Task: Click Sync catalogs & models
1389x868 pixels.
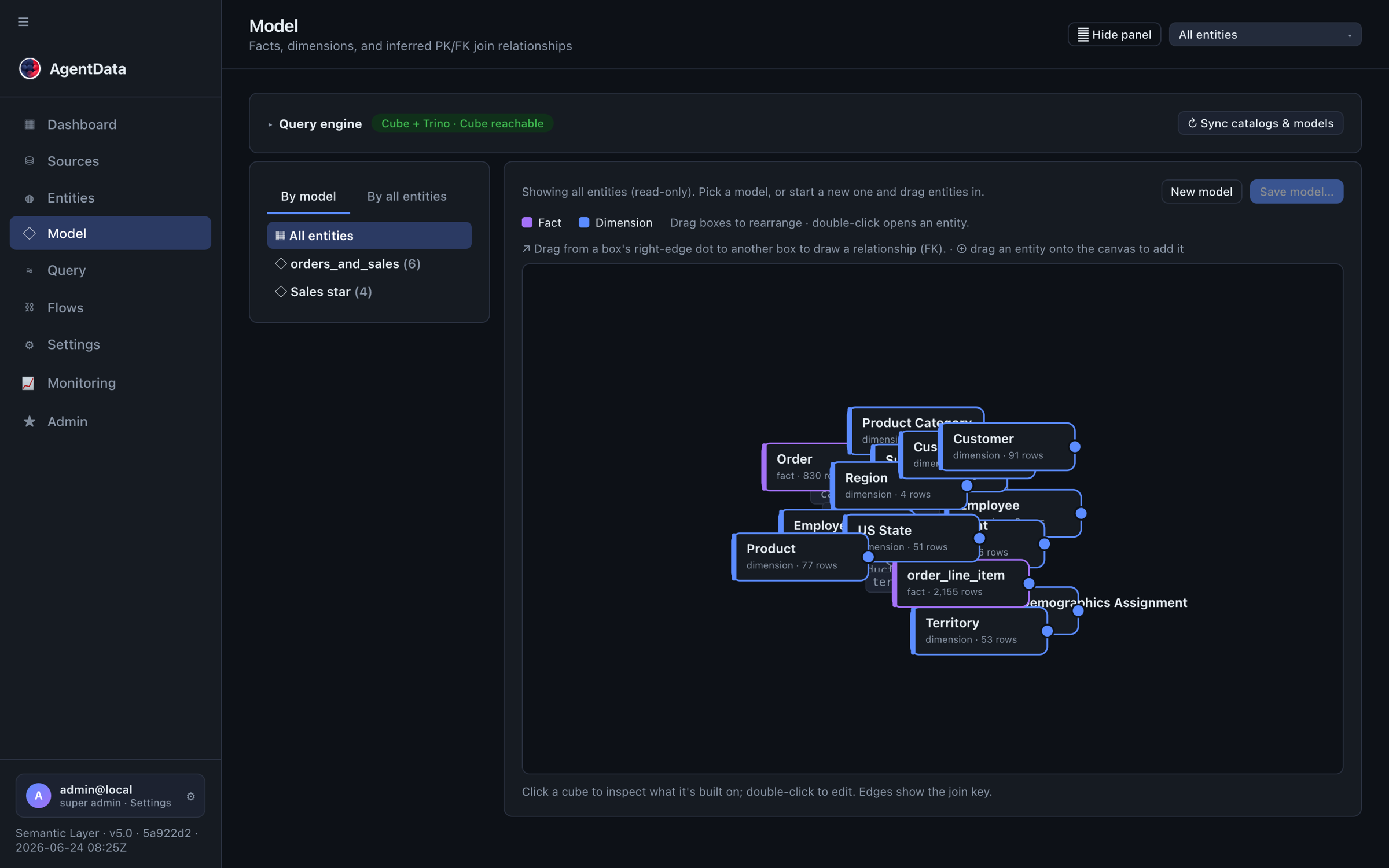Action: [1260, 123]
